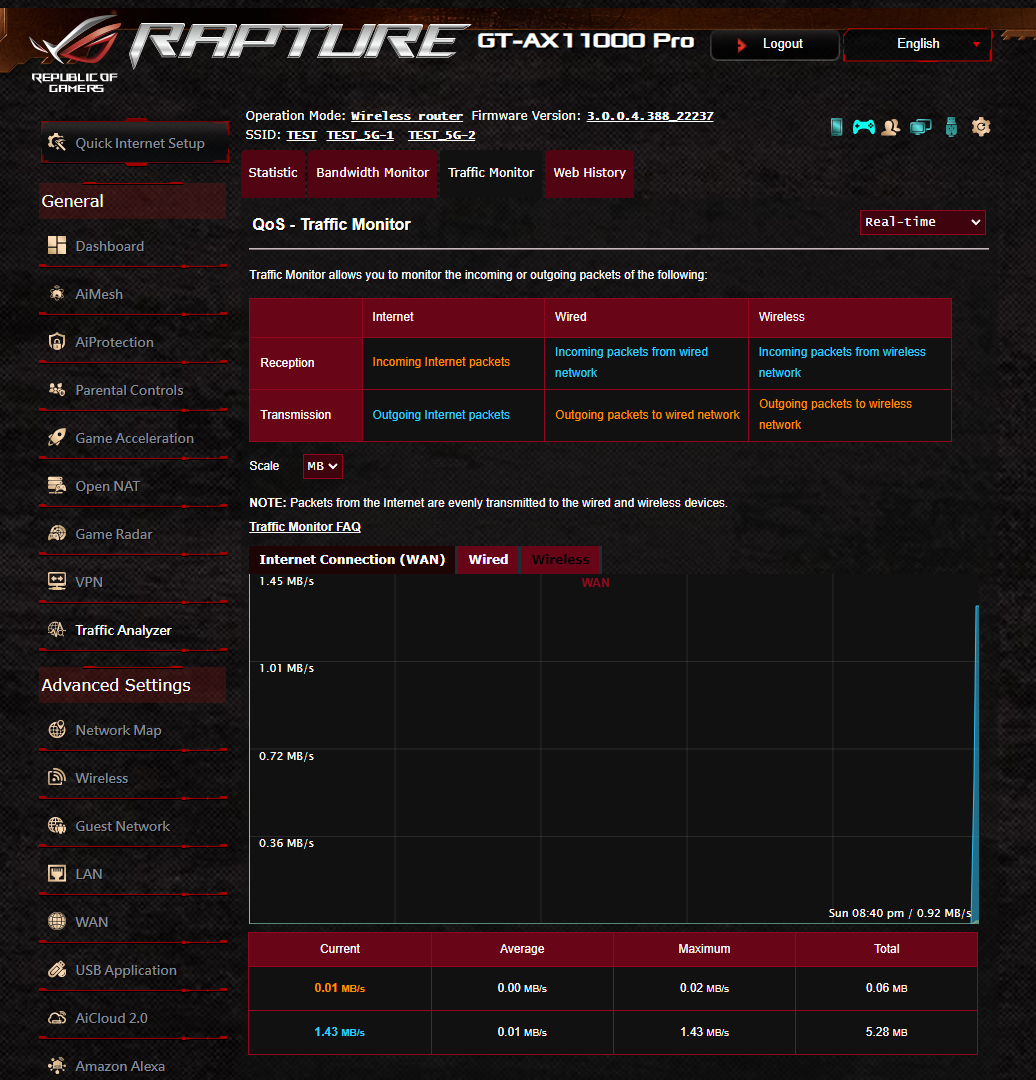Open the Wireless router operation mode link
The image size is (1036, 1080).
tap(406, 116)
